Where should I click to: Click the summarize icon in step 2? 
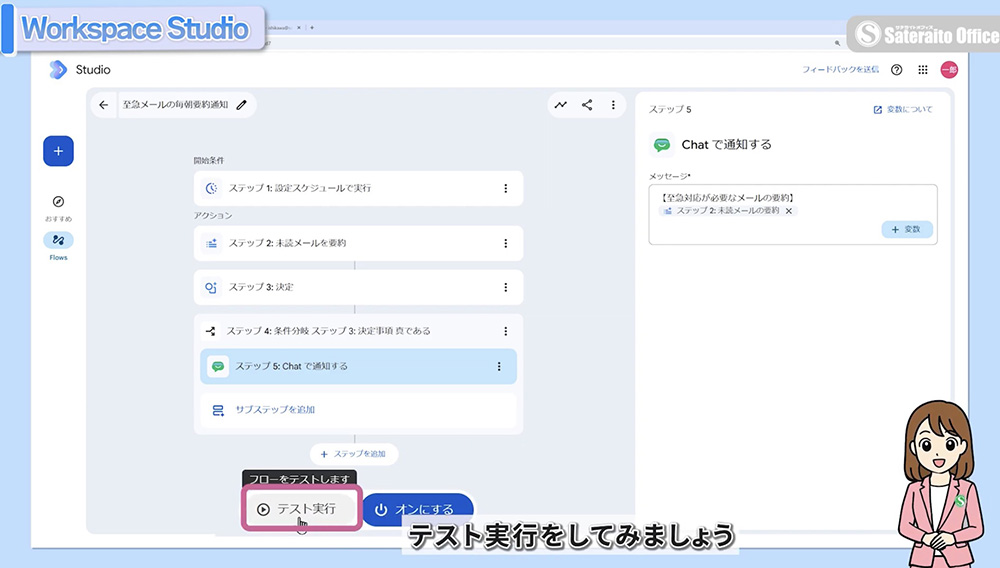pyautogui.click(x=211, y=243)
